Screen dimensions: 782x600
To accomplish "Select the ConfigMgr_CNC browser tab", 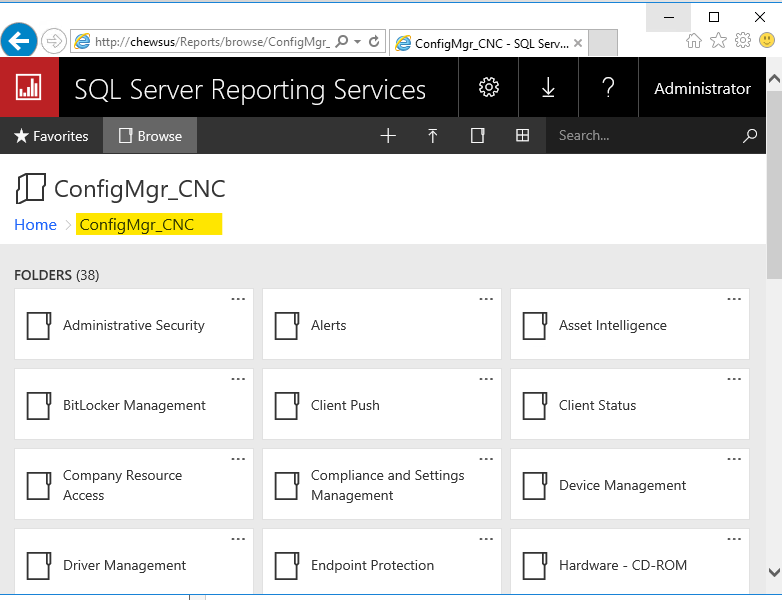I will (488, 43).
